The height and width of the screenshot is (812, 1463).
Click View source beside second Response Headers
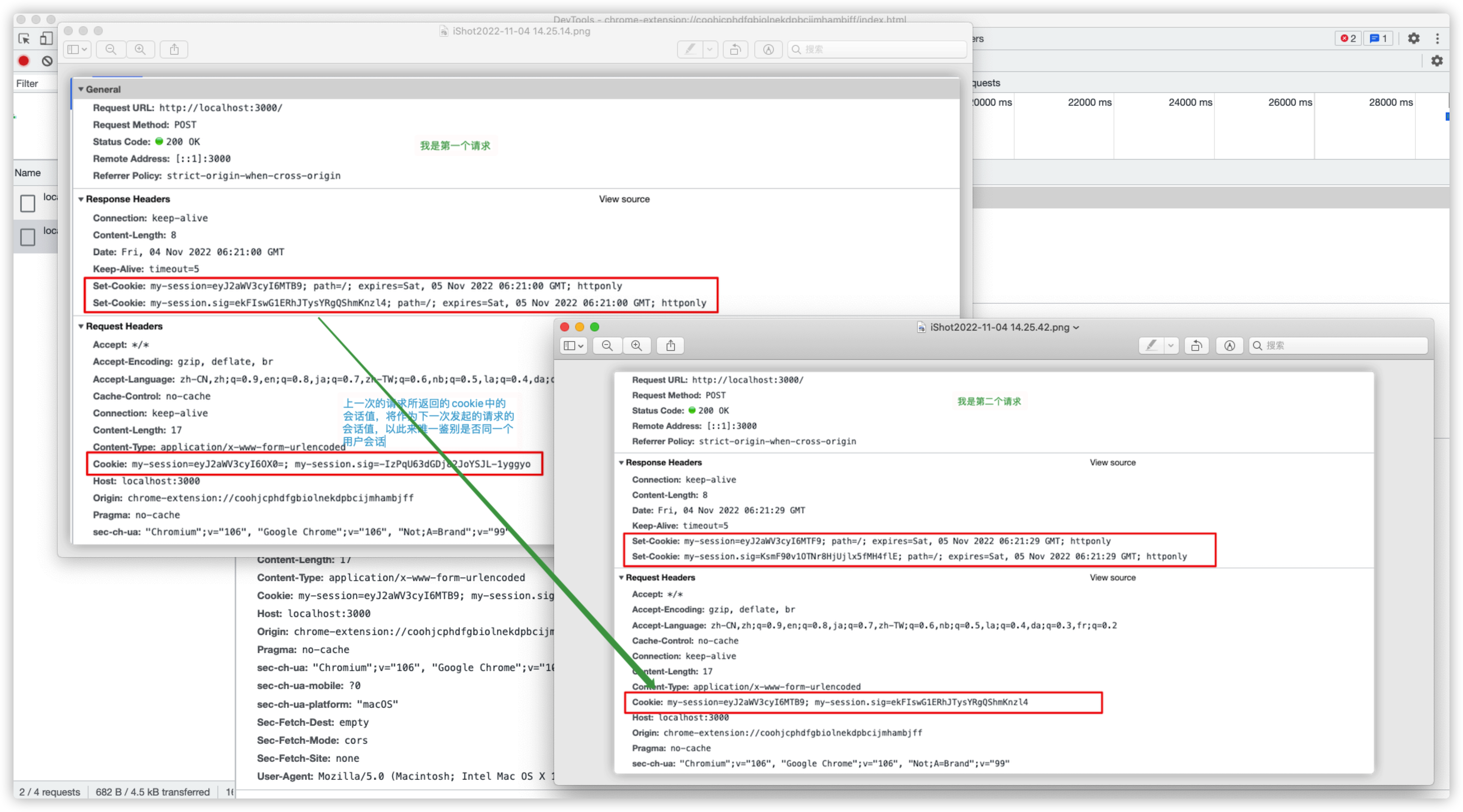pos(1112,463)
